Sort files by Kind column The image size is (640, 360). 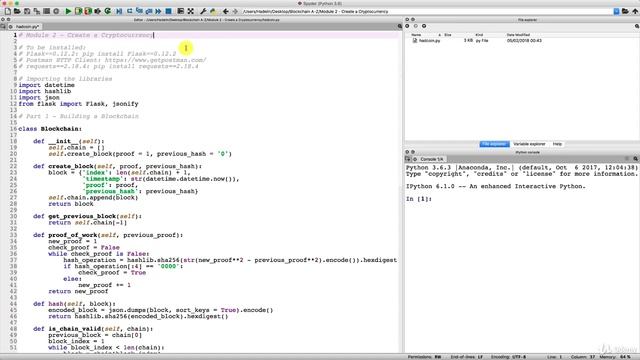tap(479, 35)
